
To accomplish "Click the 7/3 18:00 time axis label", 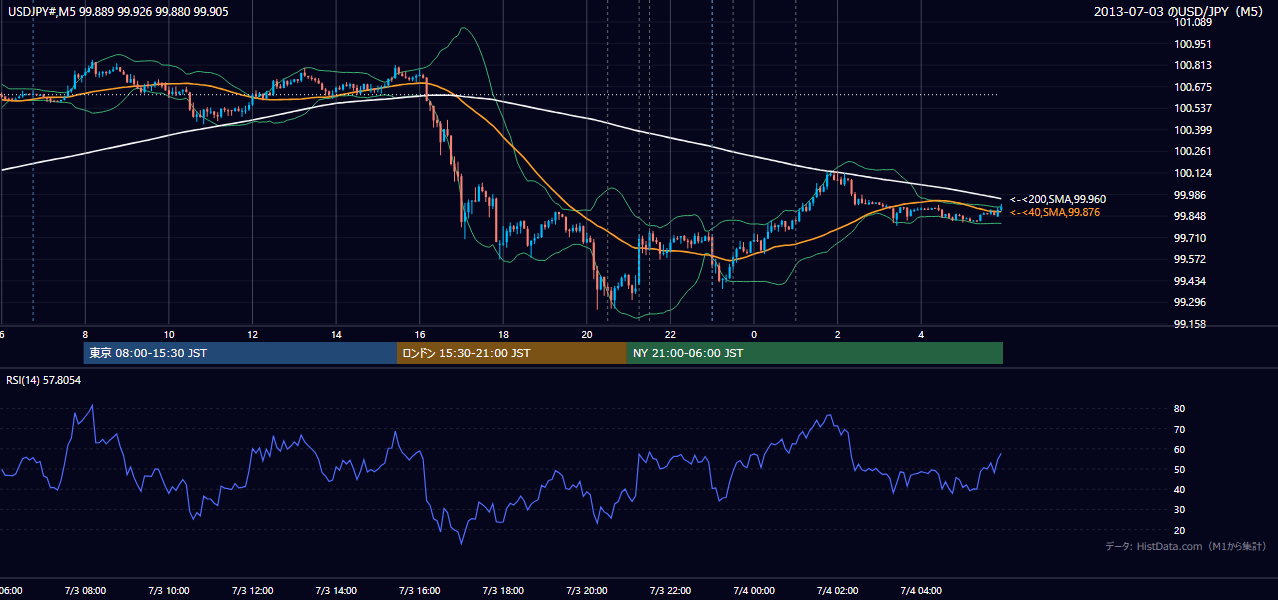I will coord(503,590).
